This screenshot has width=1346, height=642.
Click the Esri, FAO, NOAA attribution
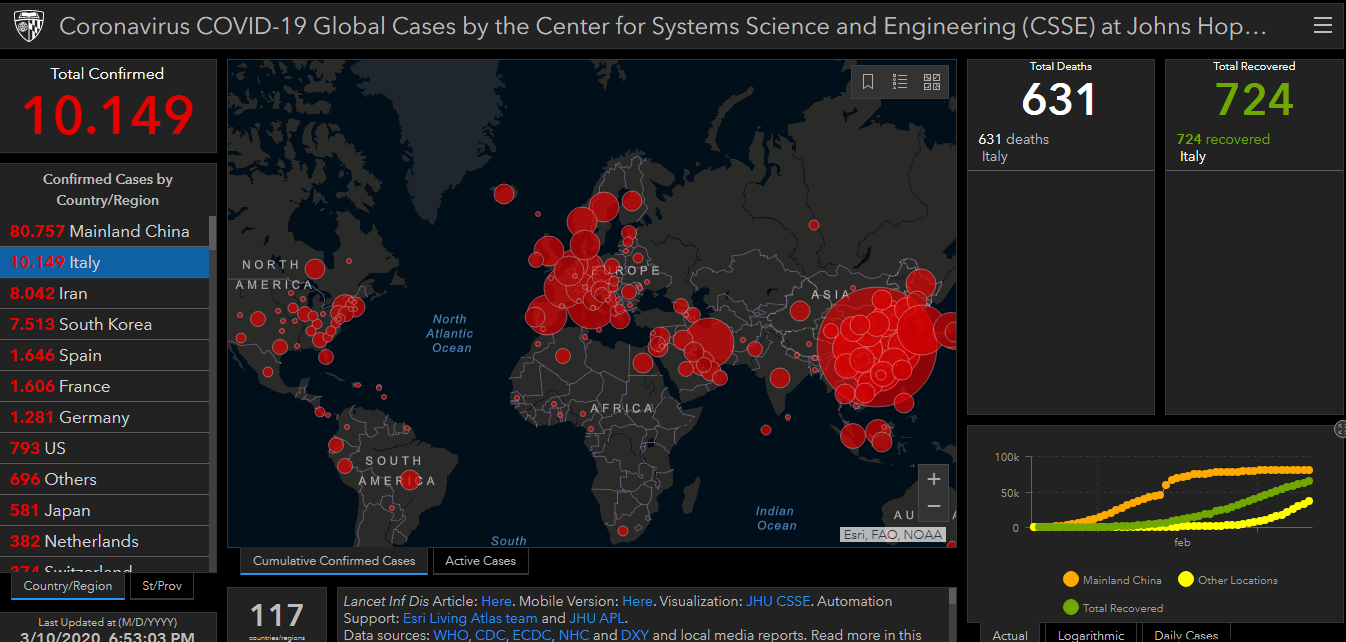(x=892, y=535)
